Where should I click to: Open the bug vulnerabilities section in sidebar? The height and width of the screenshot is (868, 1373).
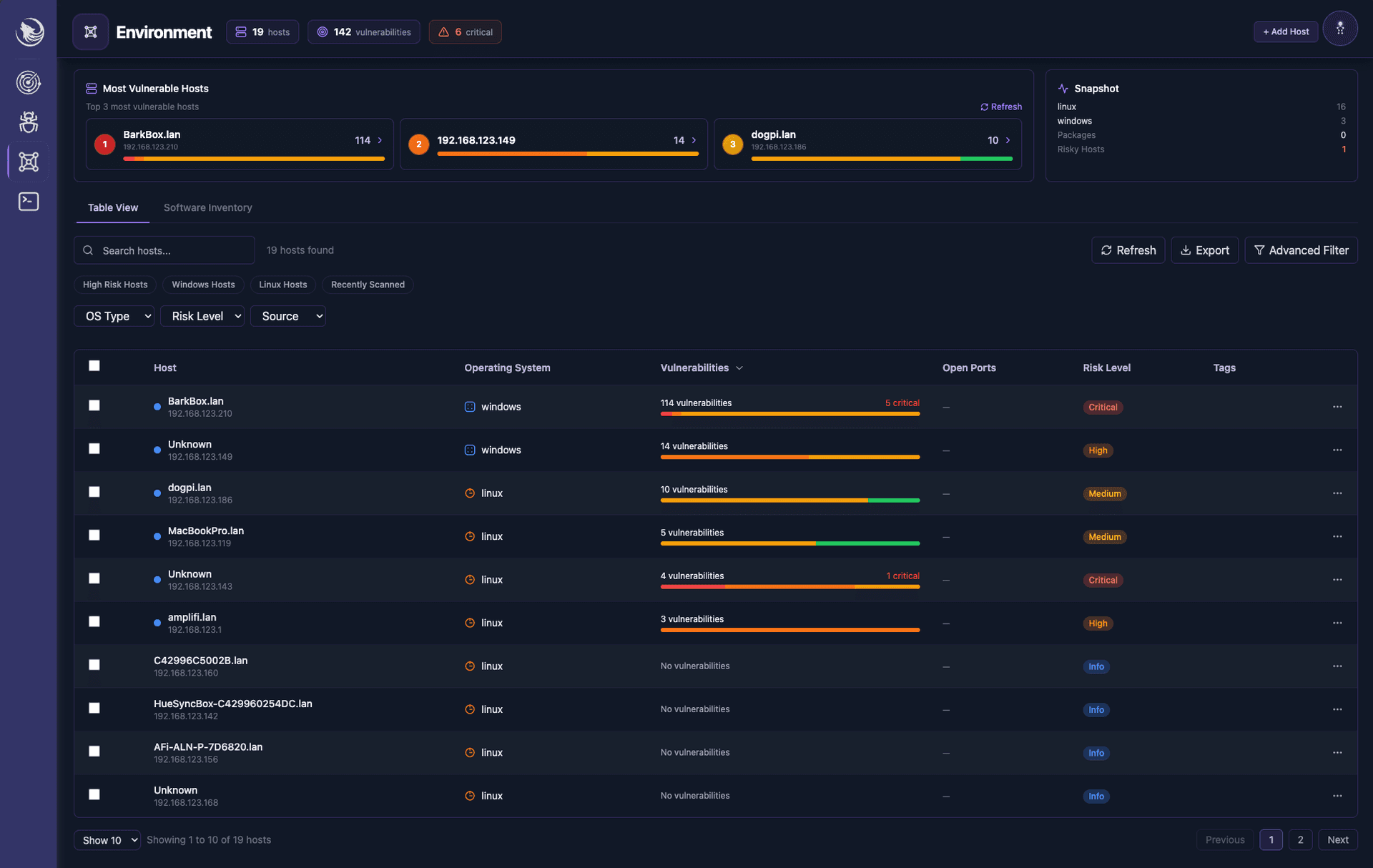click(28, 122)
